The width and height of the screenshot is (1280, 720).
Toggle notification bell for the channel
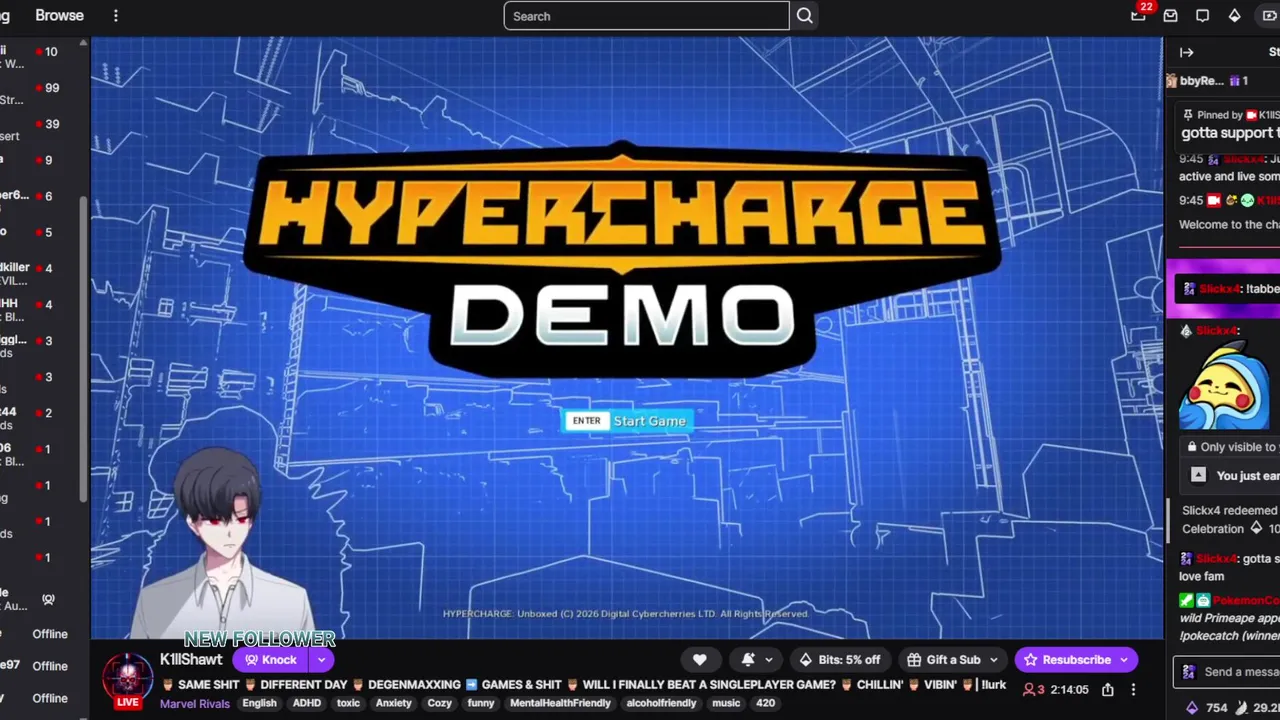pos(748,660)
